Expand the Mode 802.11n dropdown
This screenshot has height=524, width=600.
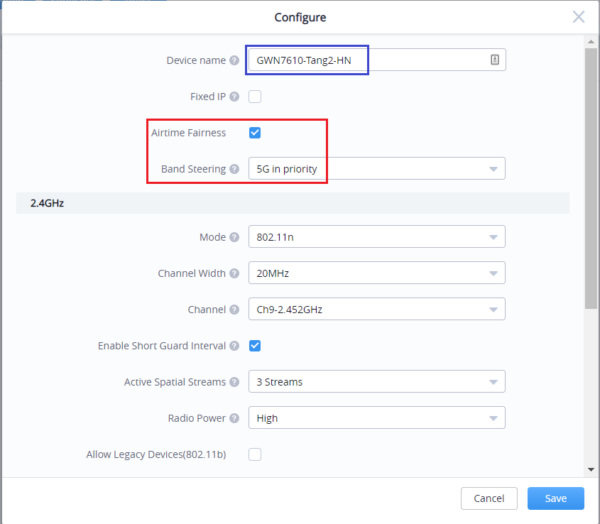point(376,238)
